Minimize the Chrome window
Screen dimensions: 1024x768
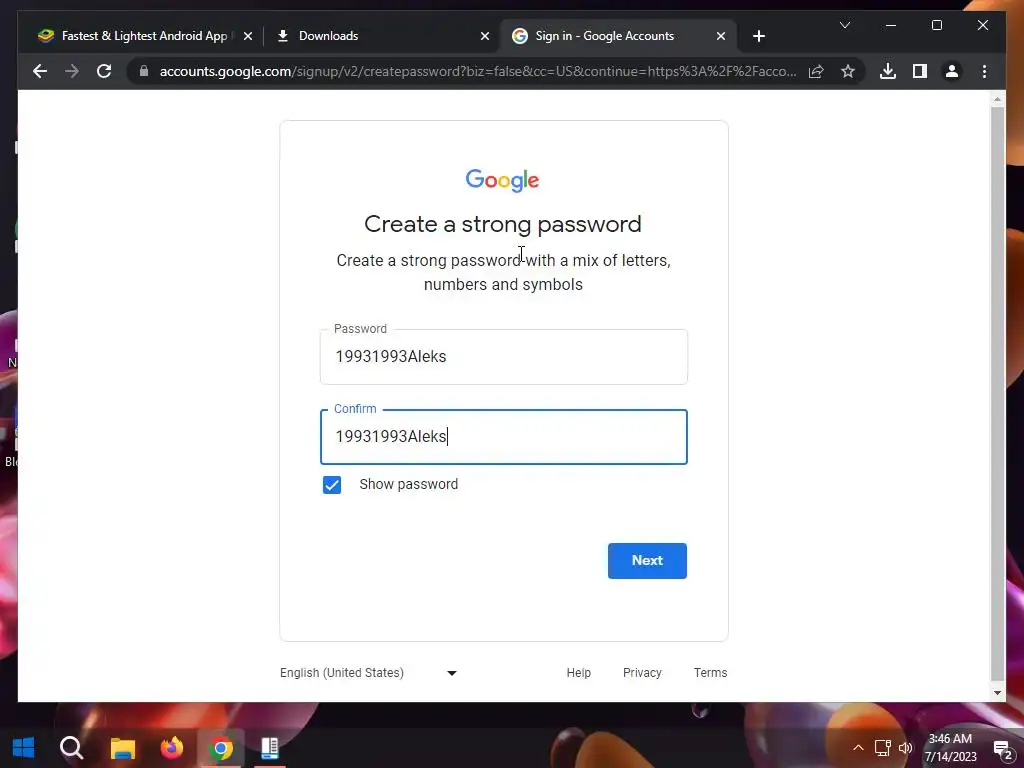(x=891, y=25)
